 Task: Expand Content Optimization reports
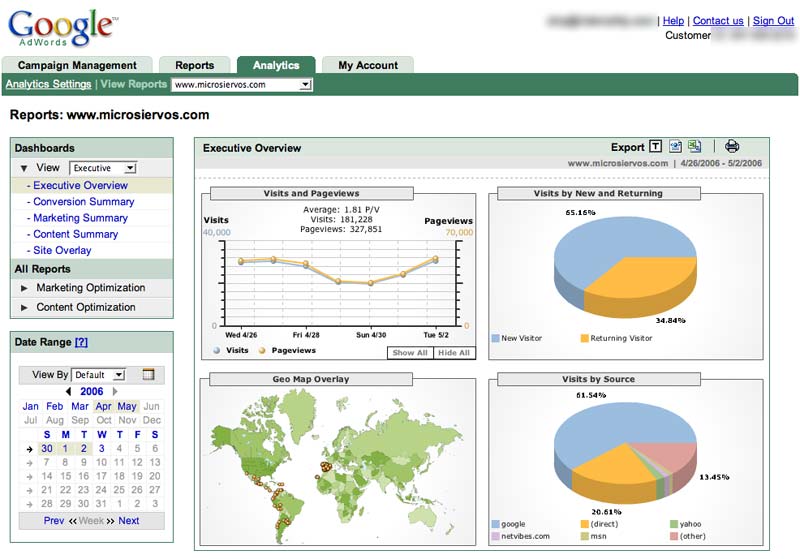[x=24, y=308]
